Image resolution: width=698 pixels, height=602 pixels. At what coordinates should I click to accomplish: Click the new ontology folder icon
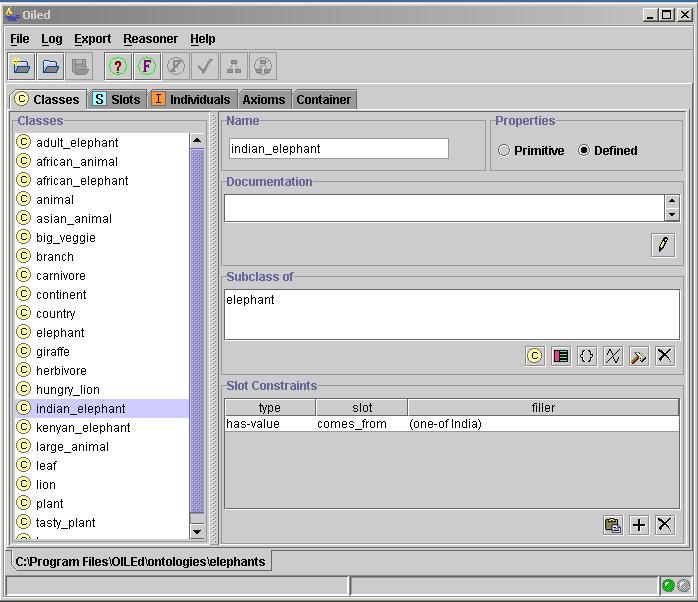click(21, 66)
